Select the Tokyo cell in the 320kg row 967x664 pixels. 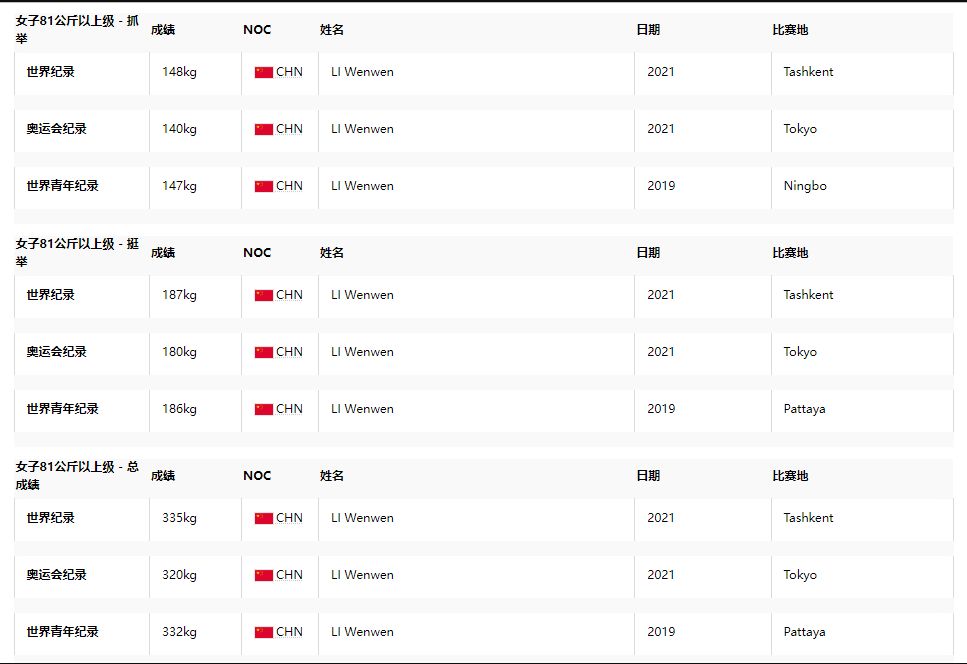point(800,575)
